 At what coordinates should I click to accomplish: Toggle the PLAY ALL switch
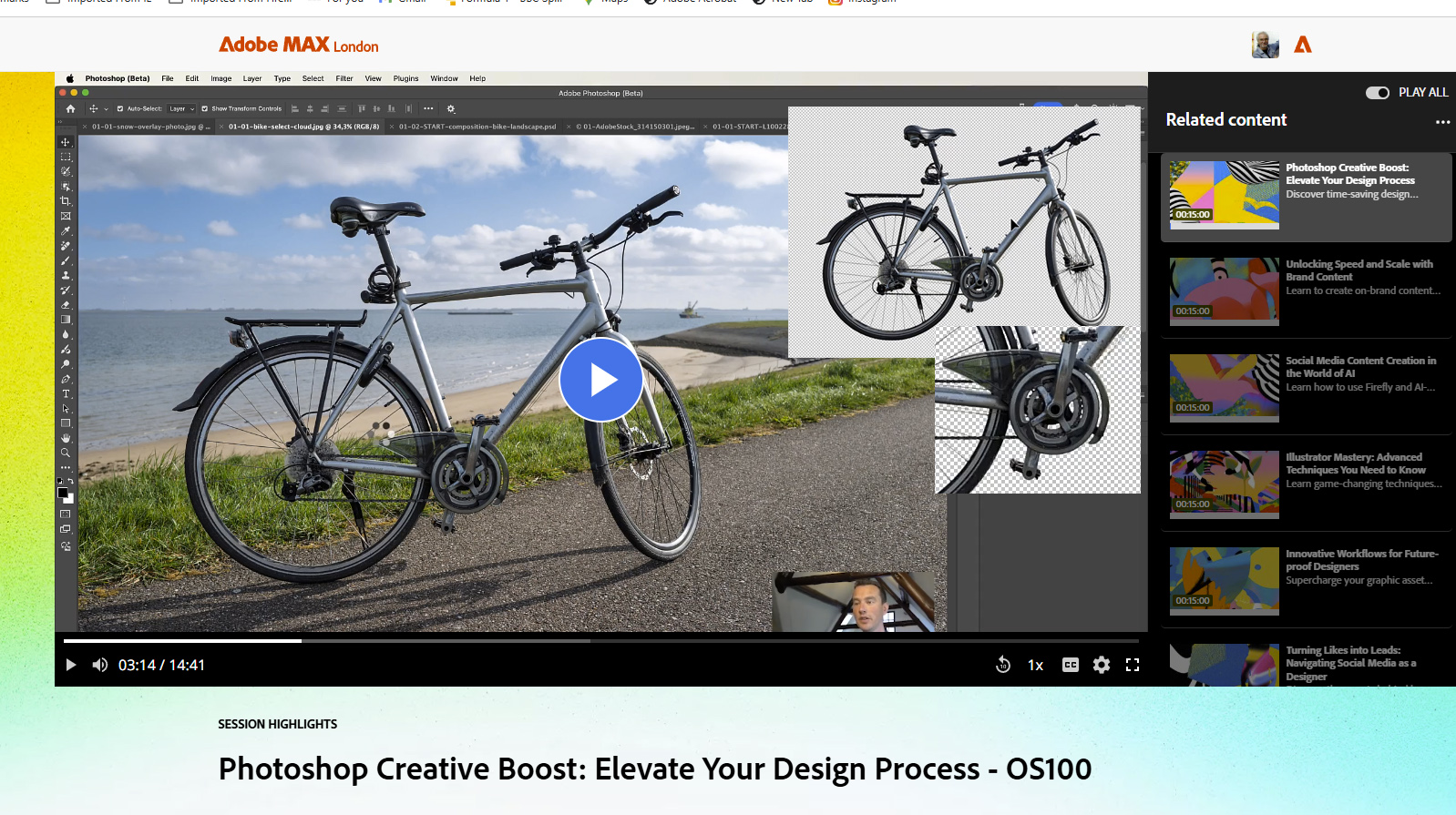1377,92
